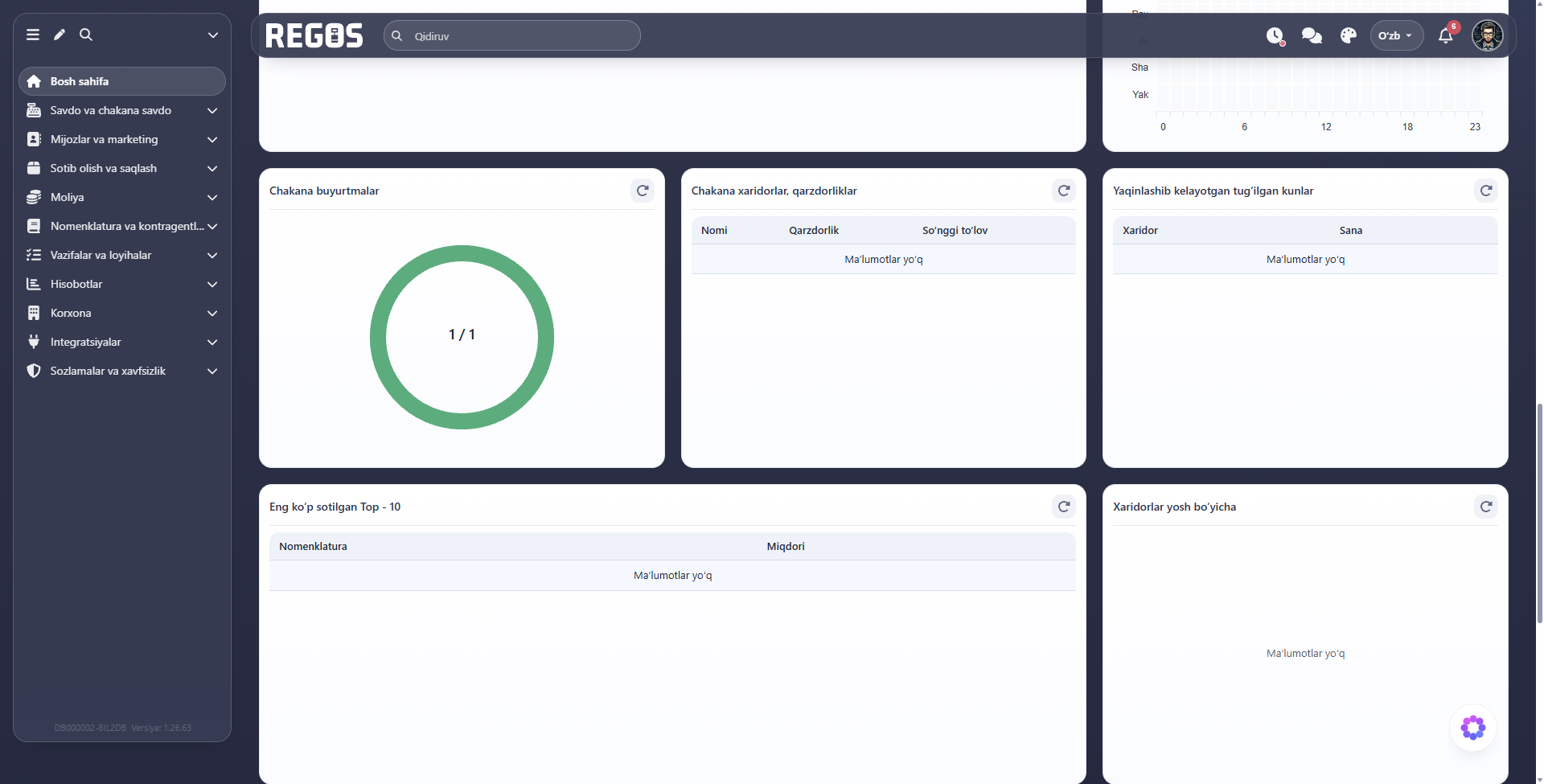Viewport: 1544px width, 784px height.
Task: Expand Nomenklatura va kontragentlar chevron
Action: 212,226
